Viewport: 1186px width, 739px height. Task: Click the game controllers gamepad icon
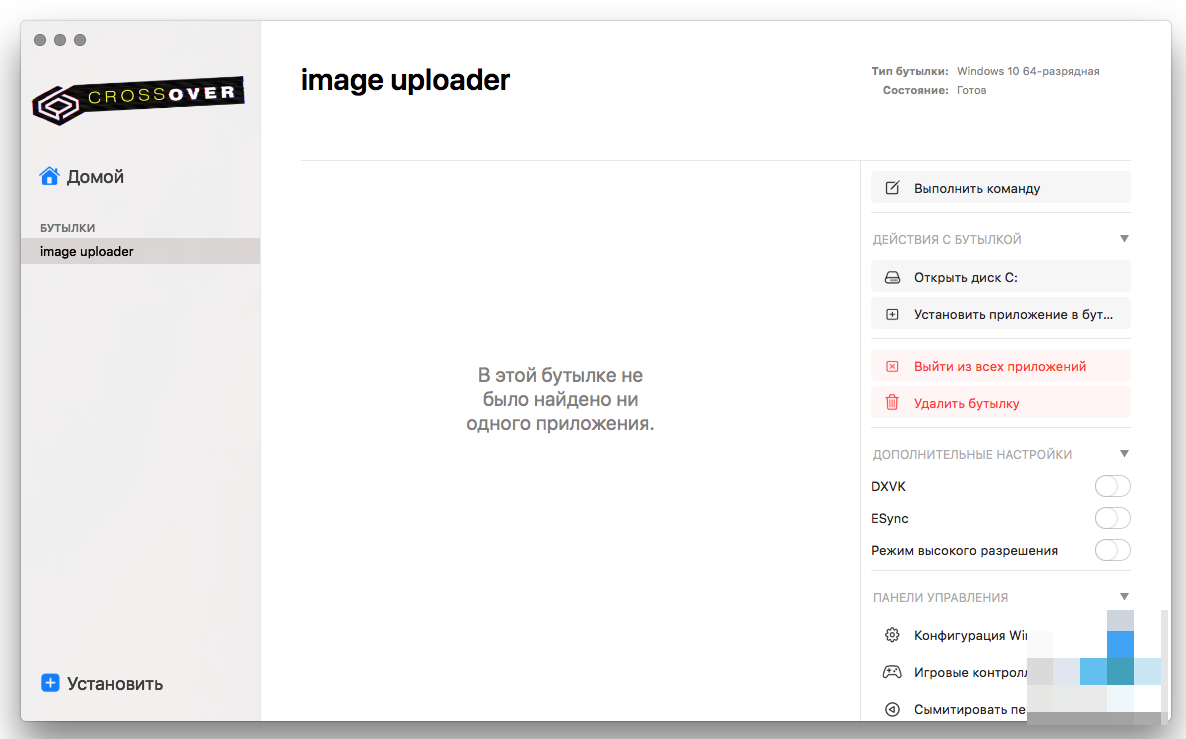click(892, 673)
